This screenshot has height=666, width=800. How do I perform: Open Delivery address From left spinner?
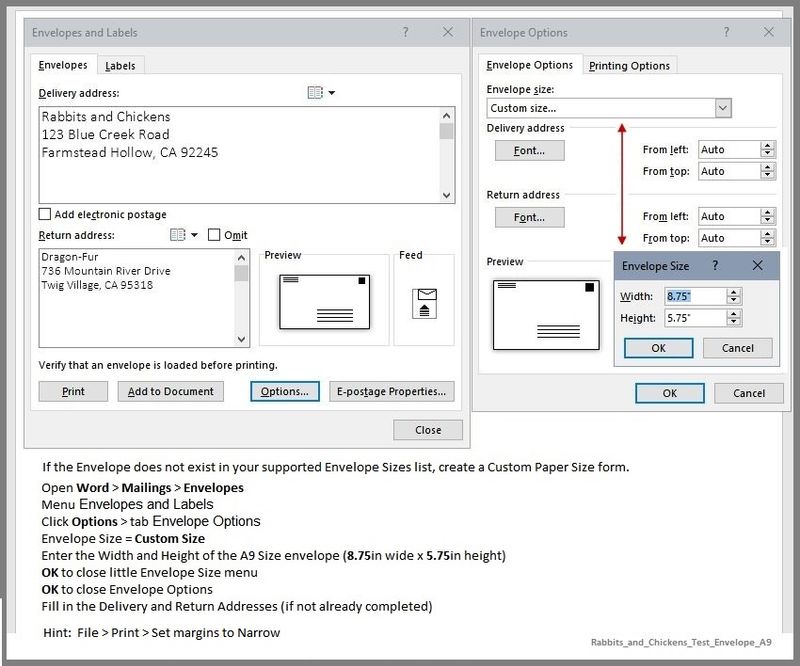point(767,150)
